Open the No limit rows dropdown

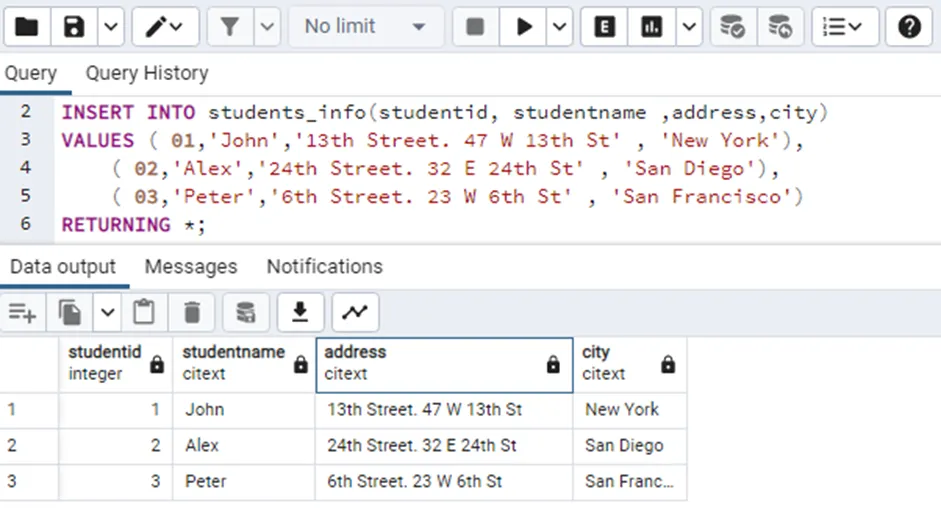[x=365, y=27]
